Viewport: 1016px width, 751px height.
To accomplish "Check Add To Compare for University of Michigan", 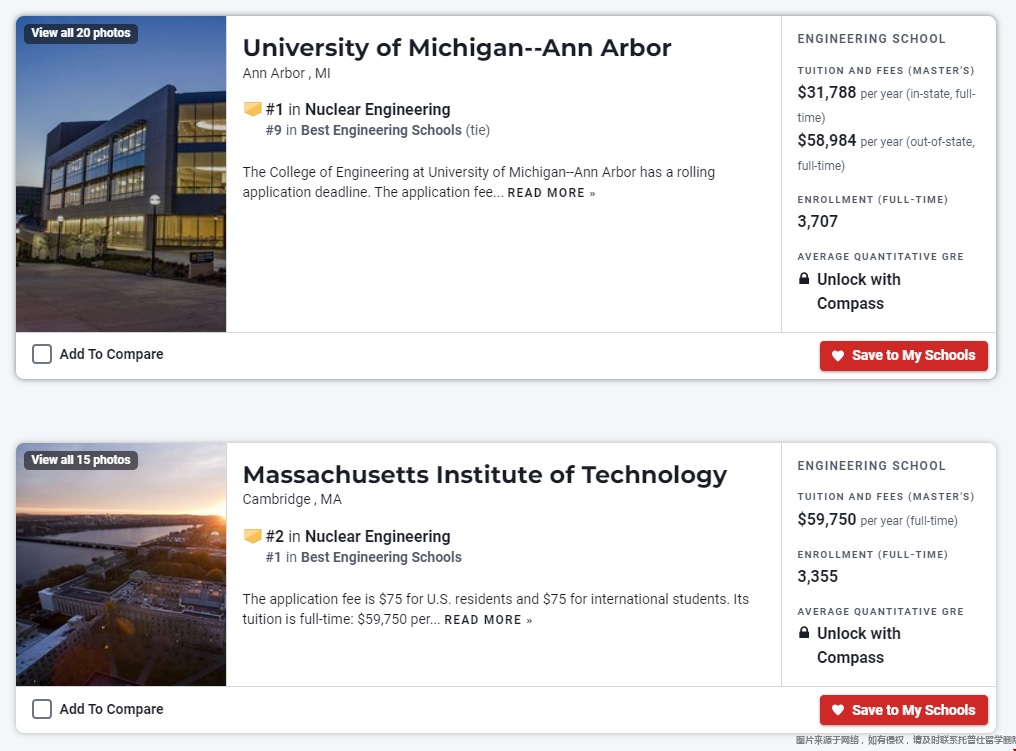I will tap(42, 354).
